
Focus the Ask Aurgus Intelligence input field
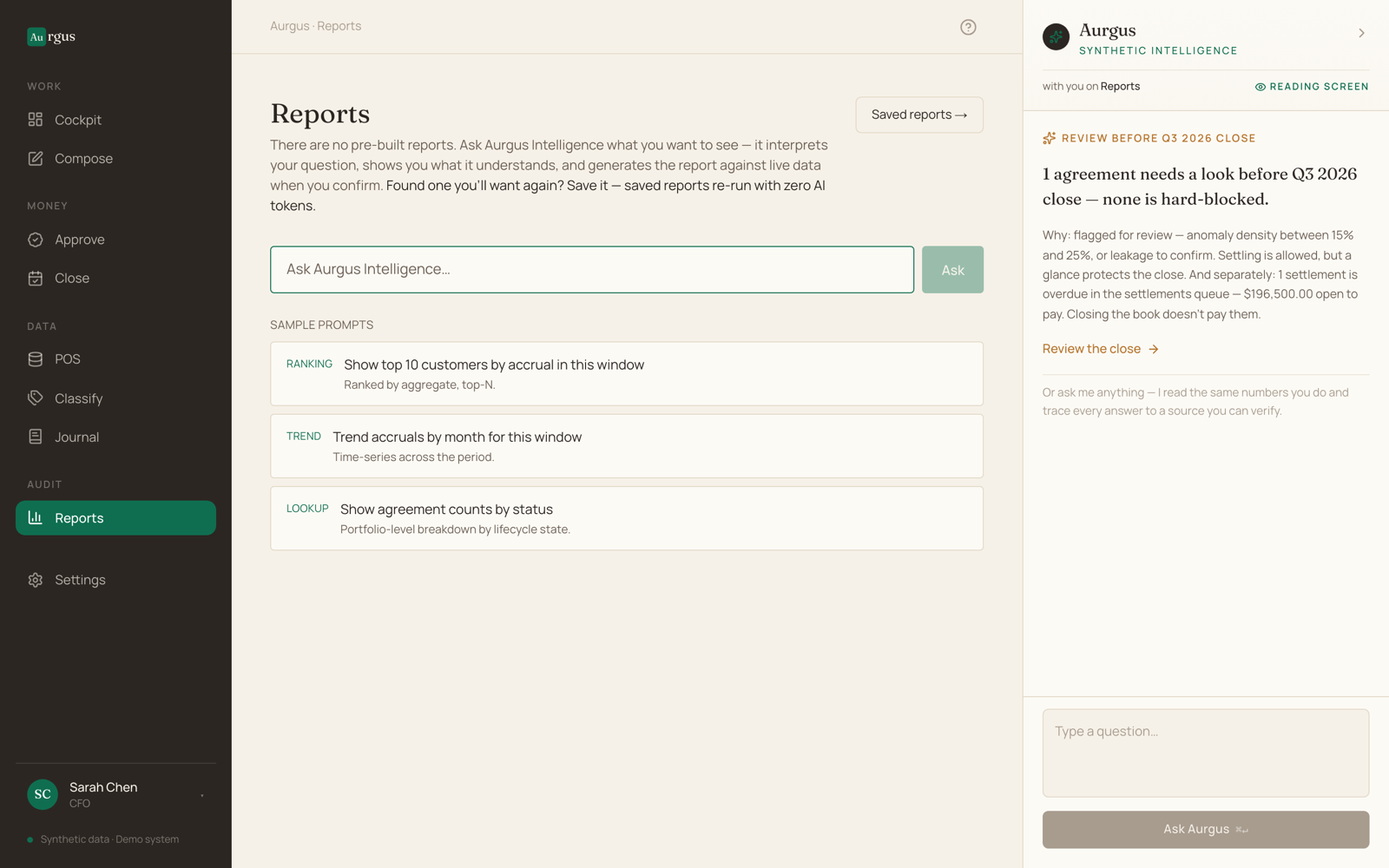click(x=592, y=270)
